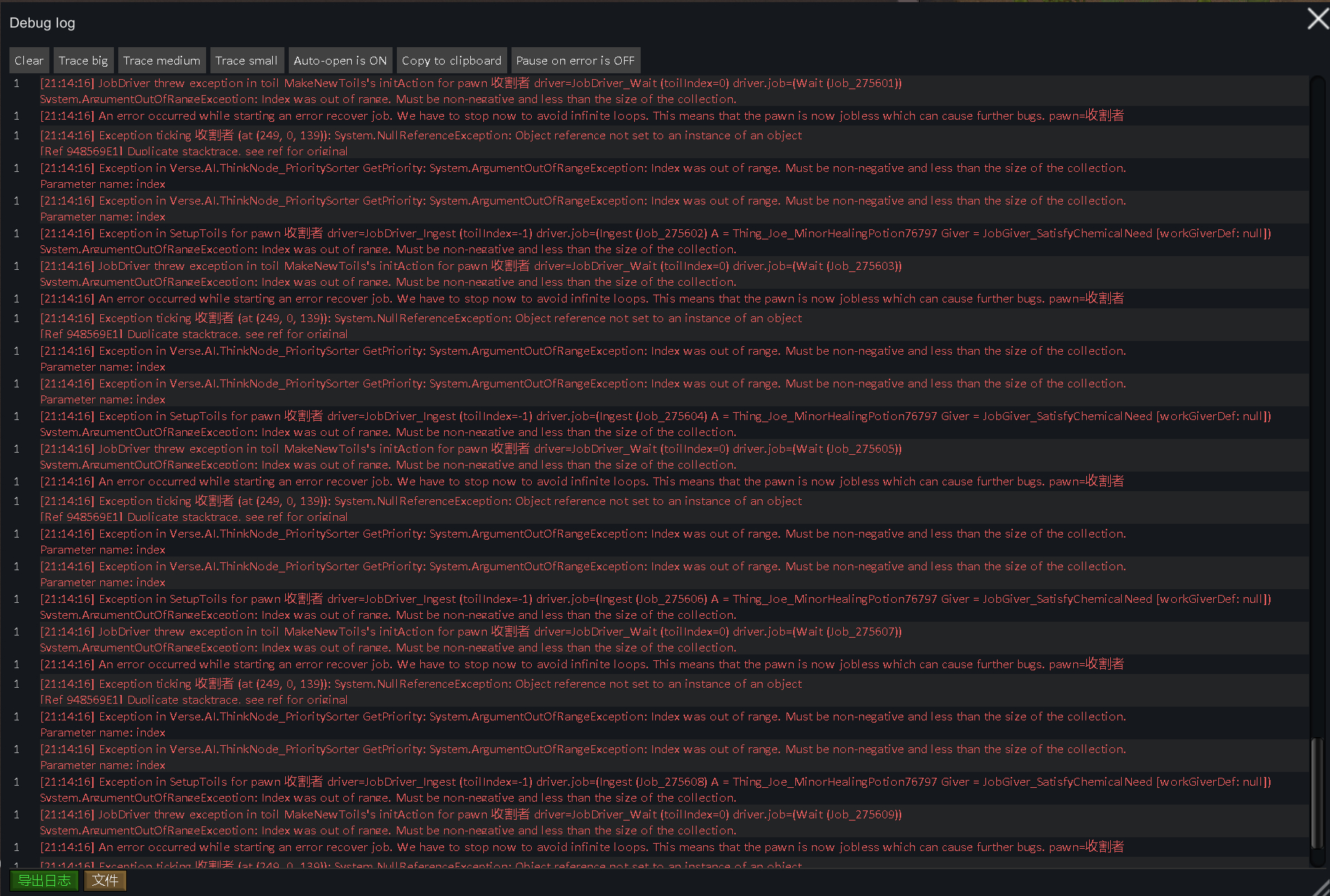
Task: Choose the Trace small option
Action: coord(247,61)
